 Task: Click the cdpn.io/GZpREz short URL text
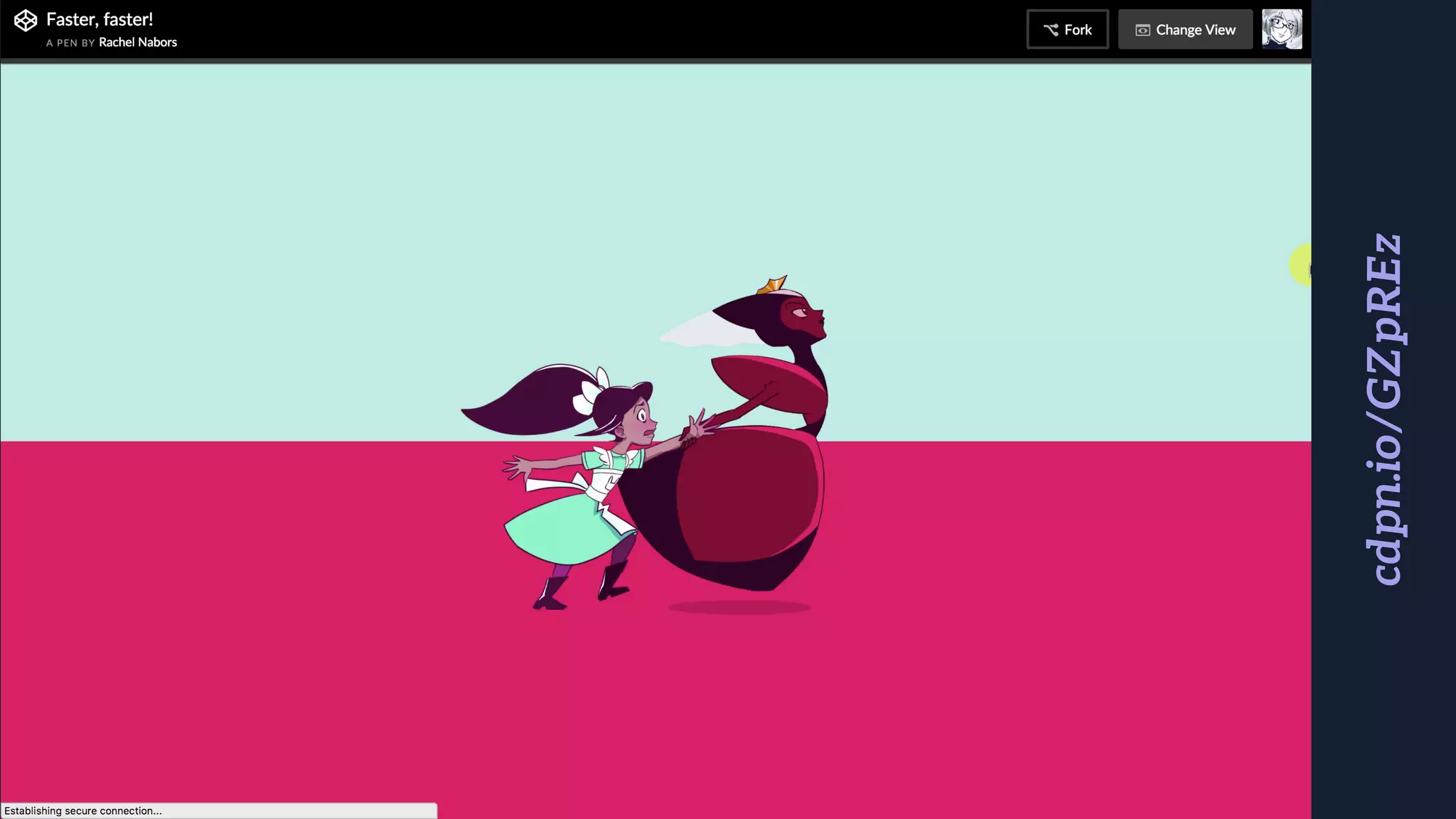click(1383, 409)
